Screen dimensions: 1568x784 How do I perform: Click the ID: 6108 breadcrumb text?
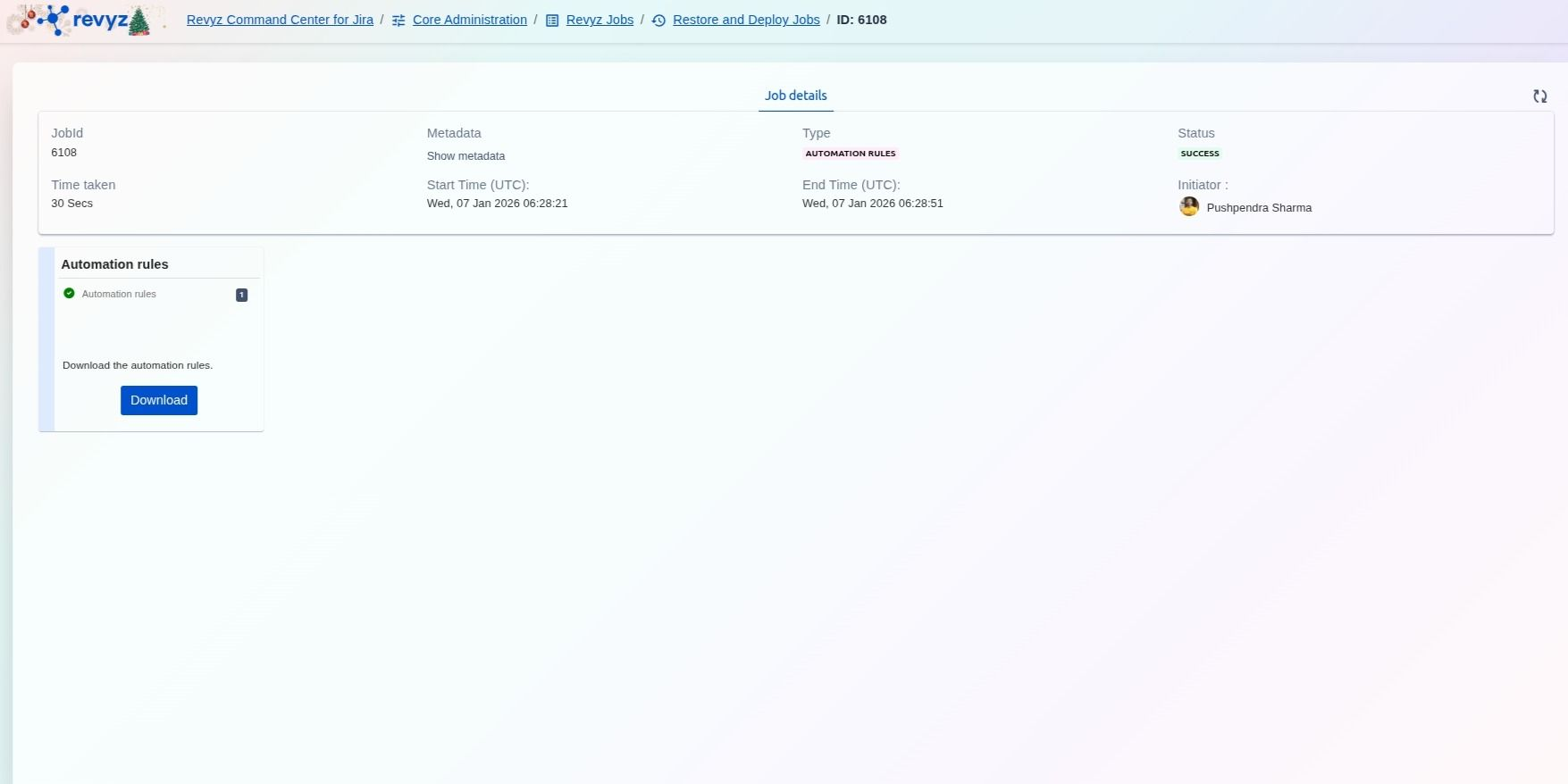[861, 20]
